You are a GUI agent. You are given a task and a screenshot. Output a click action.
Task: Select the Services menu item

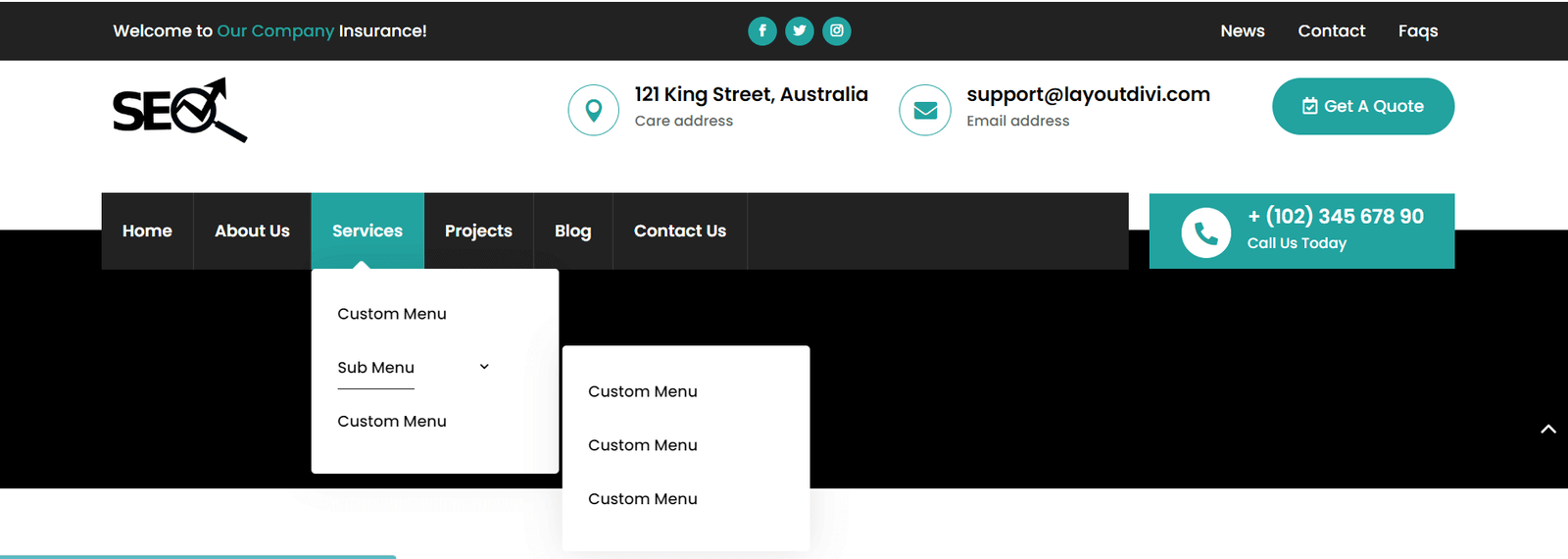tap(367, 230)
